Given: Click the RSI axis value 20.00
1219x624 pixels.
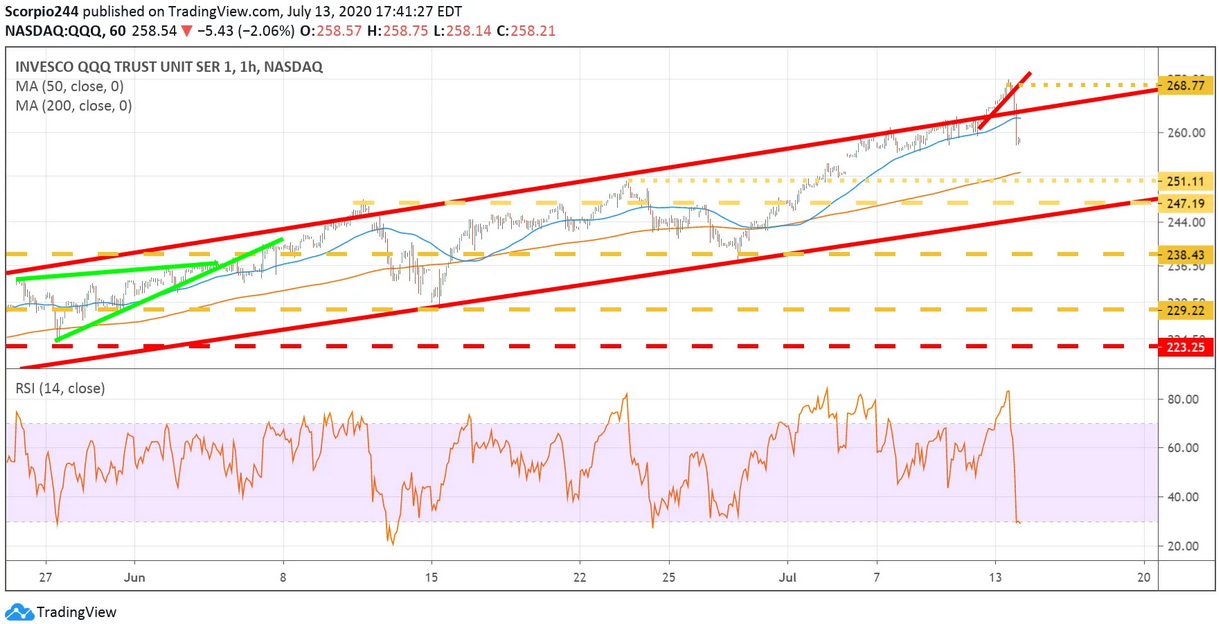Looking at the screenshot, I should 1184,546.
